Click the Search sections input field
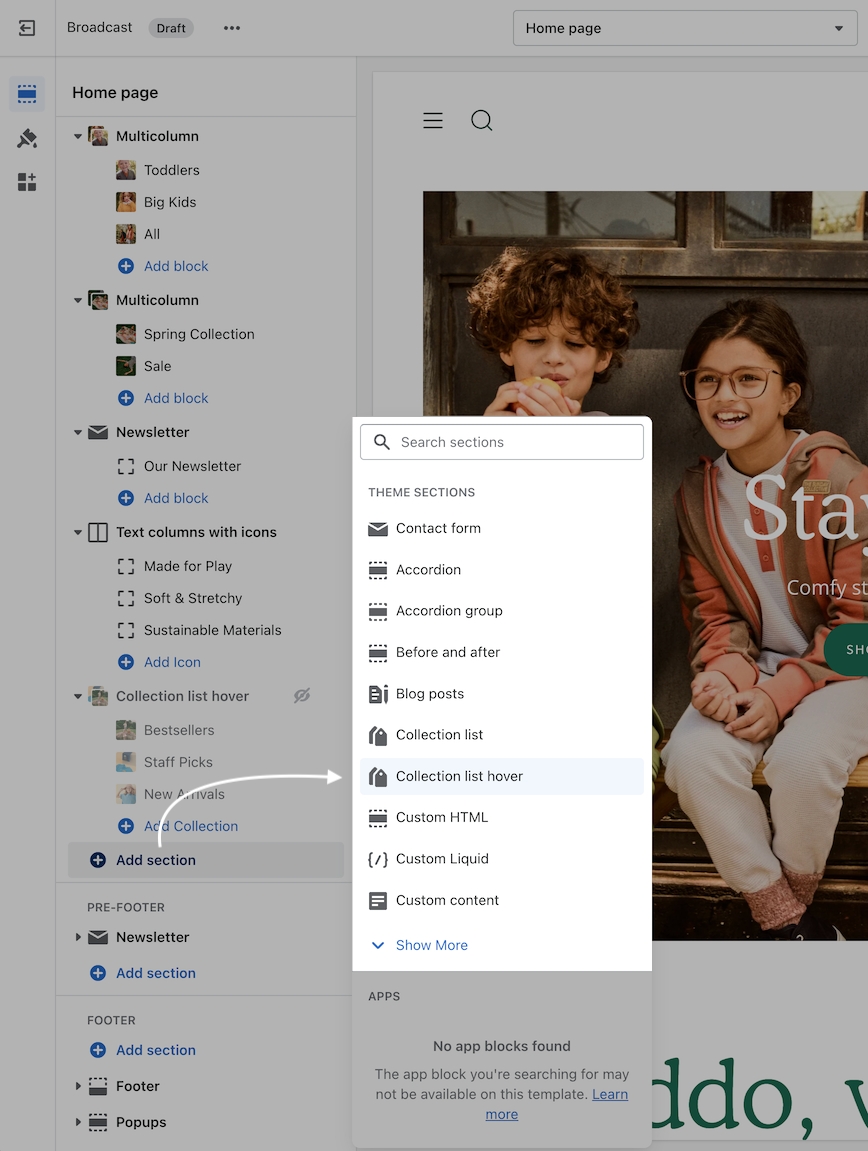Viewport: 868px width, 1151px height. coord(502,442)
